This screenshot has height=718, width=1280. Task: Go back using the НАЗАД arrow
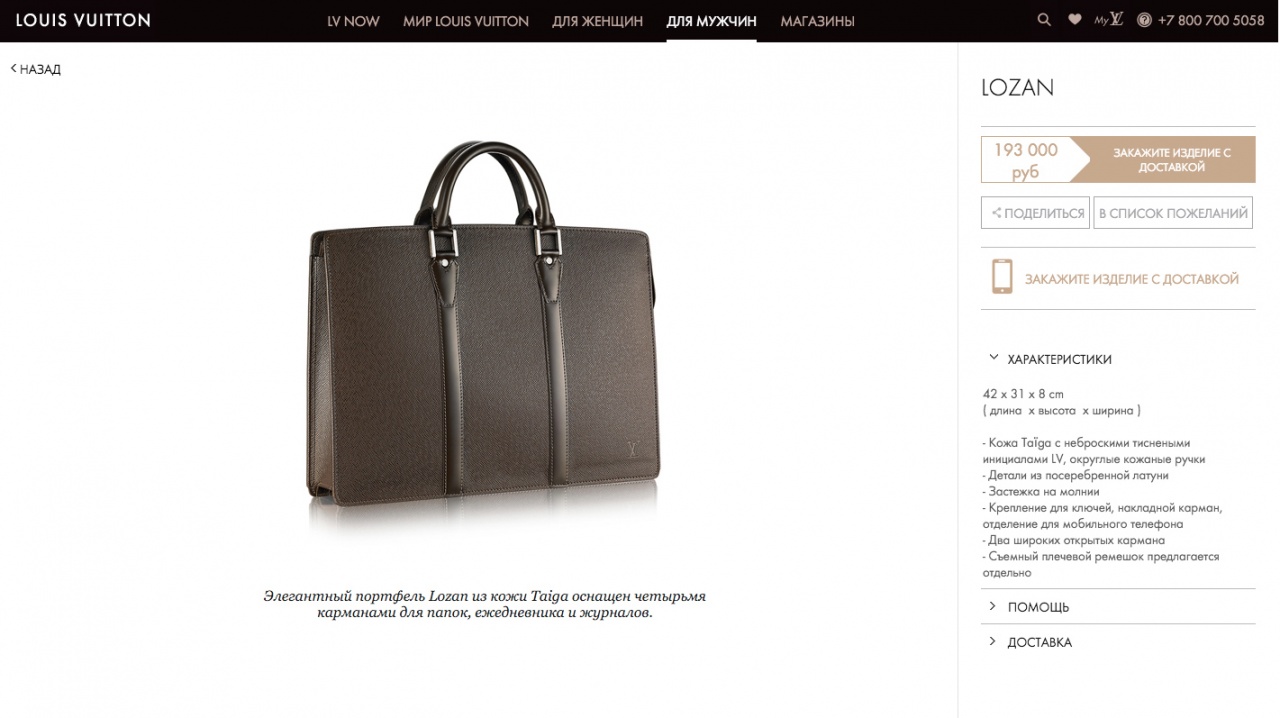click(36, 69)
